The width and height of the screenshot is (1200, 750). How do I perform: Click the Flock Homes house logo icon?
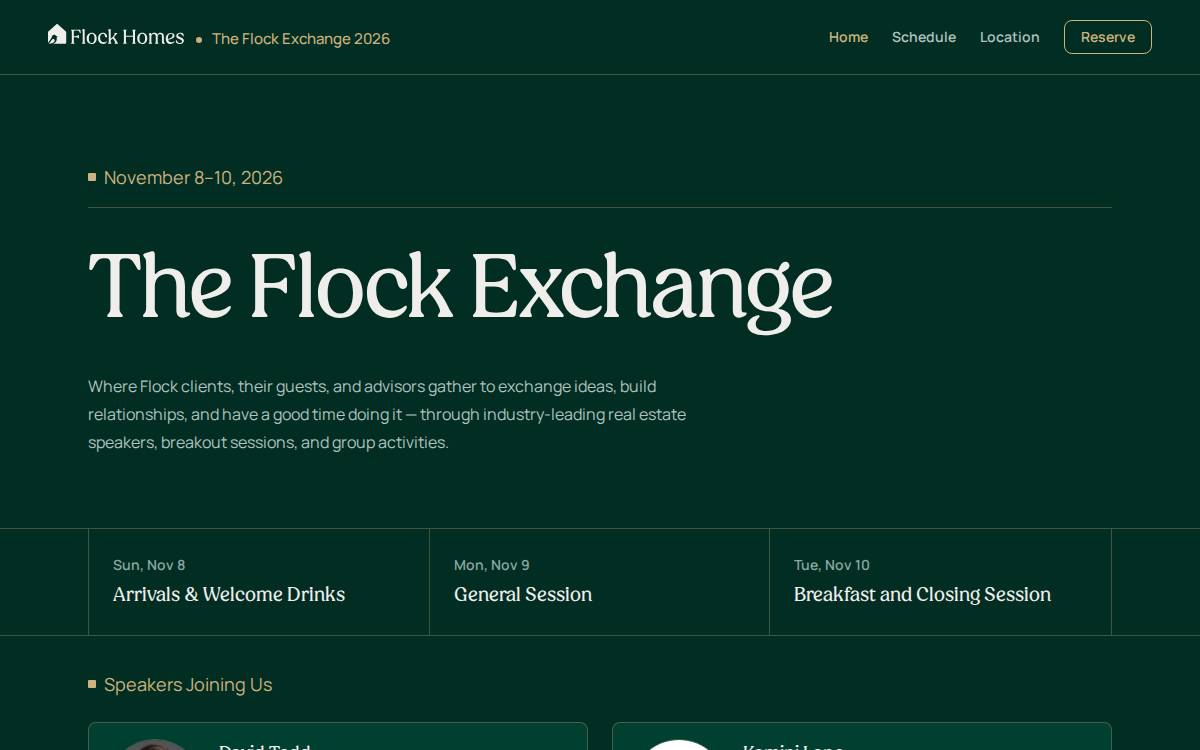point(57,35)
